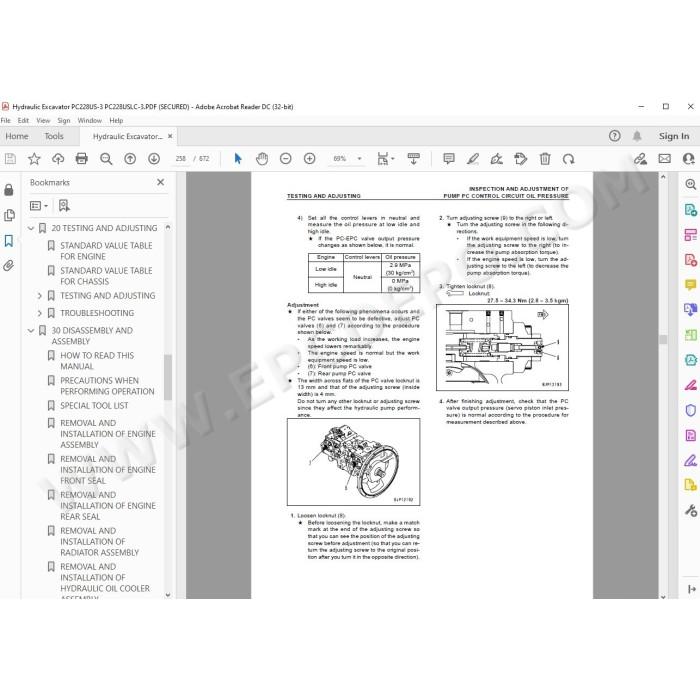This screenshot has height=700, width=700.
Task: Zoom in with the plus icon
Action: pyautogui.click(x=309, y=158)
